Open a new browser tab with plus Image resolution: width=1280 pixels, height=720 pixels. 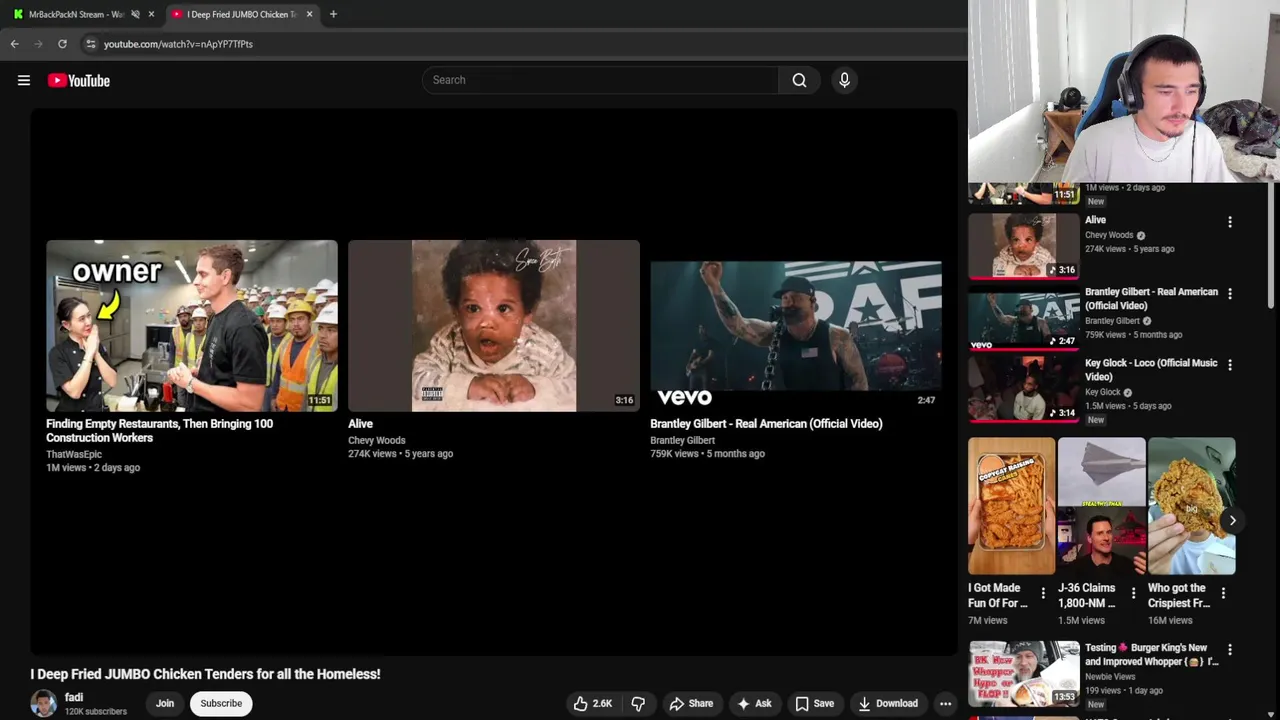tap(333, 14)
